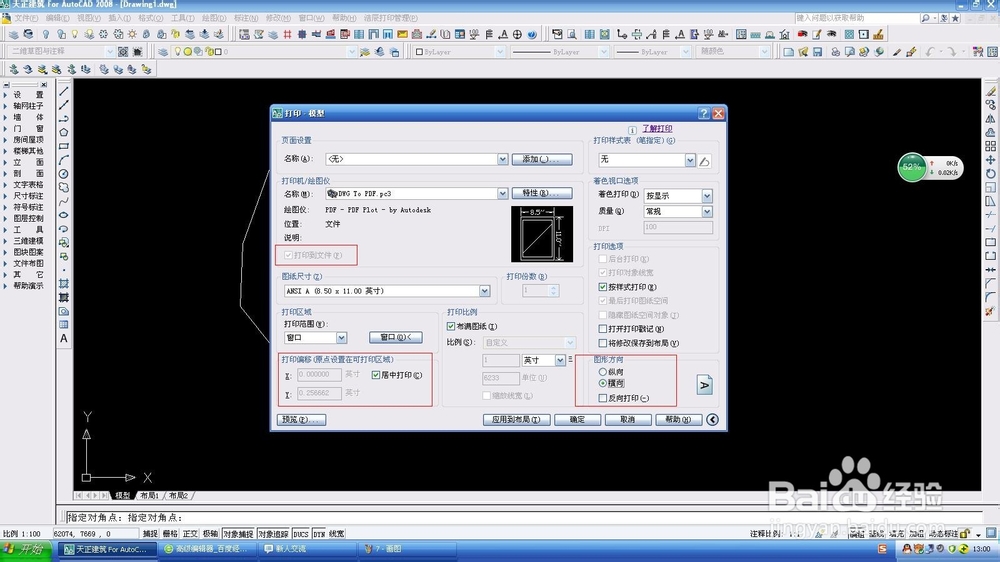Image resolution: width=1000 pixels, height=562 pixels.
Task: Select the Line tool in draw toolbar
Action: 64,91
